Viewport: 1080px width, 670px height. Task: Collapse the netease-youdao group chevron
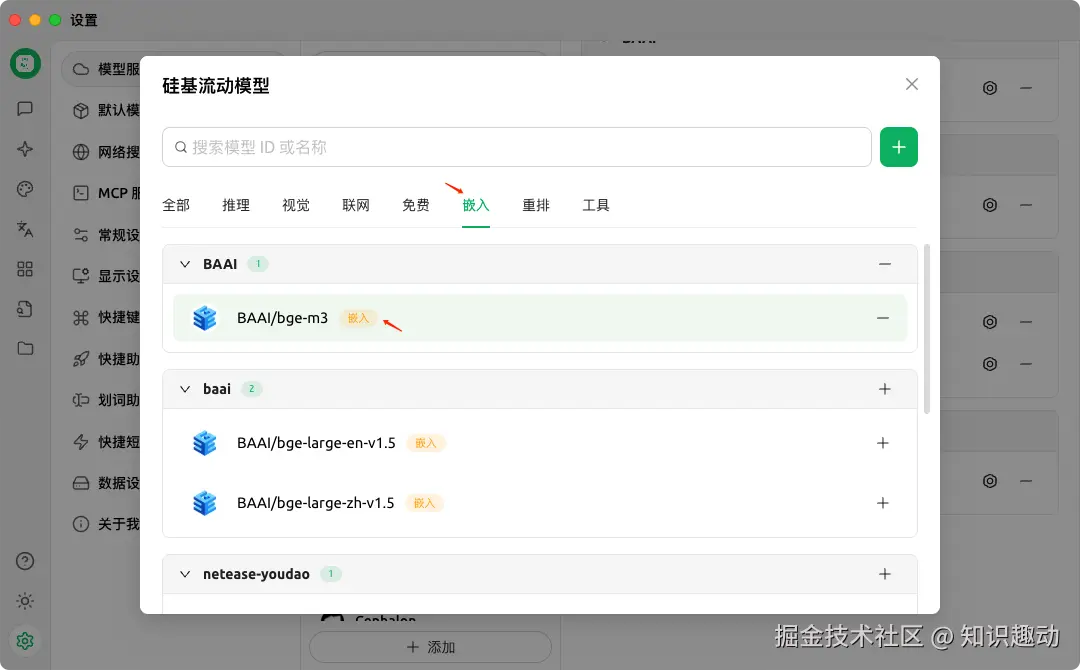click(x=185, y=574)
